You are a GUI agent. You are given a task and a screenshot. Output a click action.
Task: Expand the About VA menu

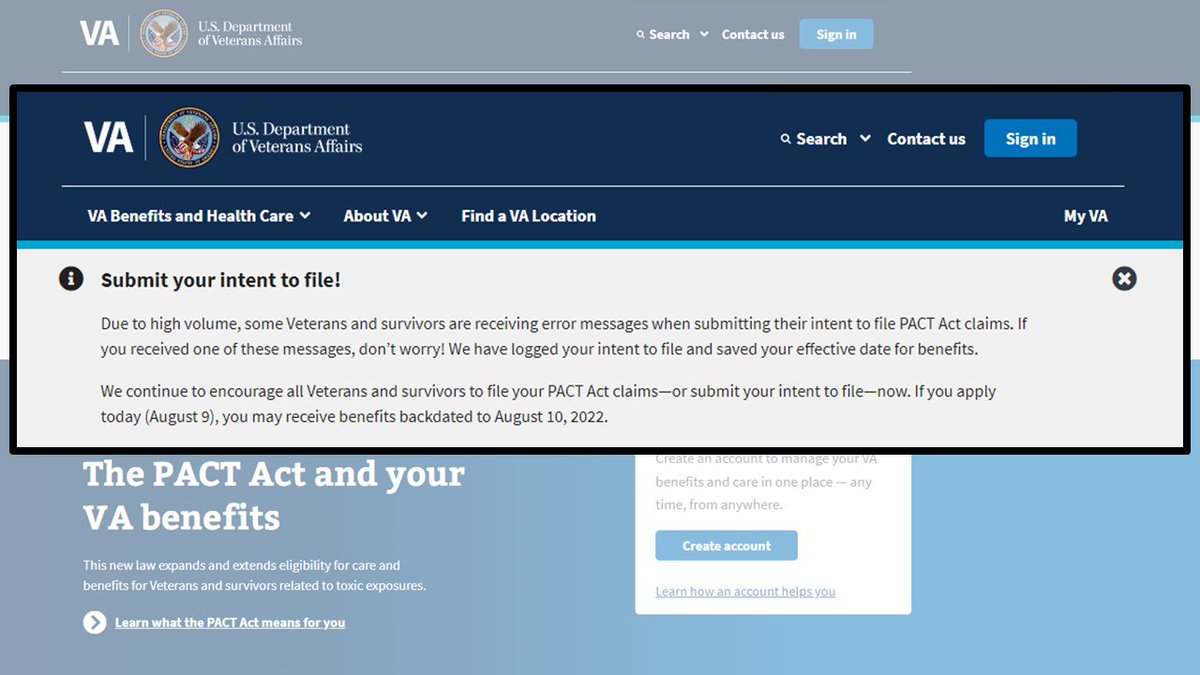point(385,216)
